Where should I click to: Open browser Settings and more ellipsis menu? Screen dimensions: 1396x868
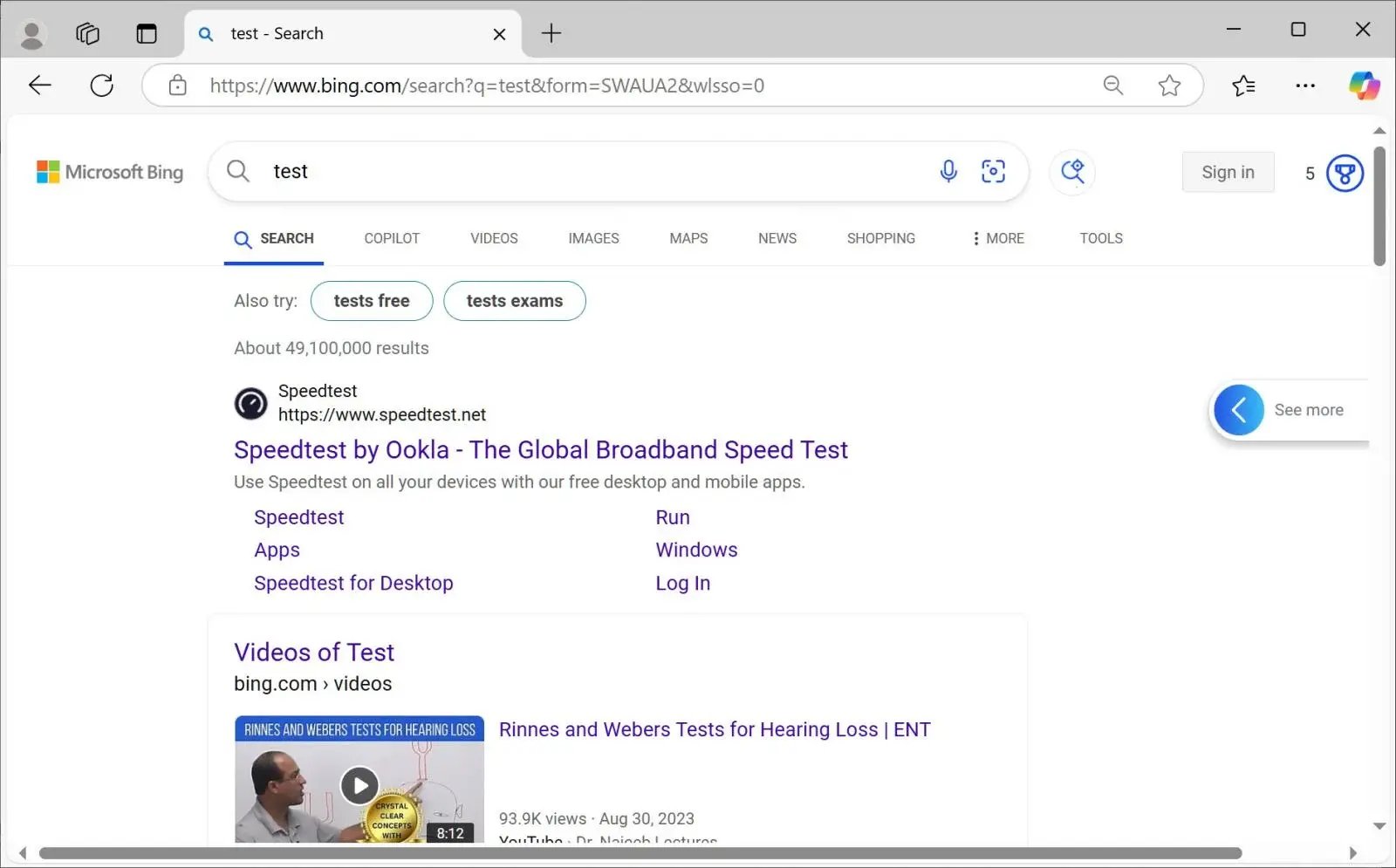tap(1305, 85)
